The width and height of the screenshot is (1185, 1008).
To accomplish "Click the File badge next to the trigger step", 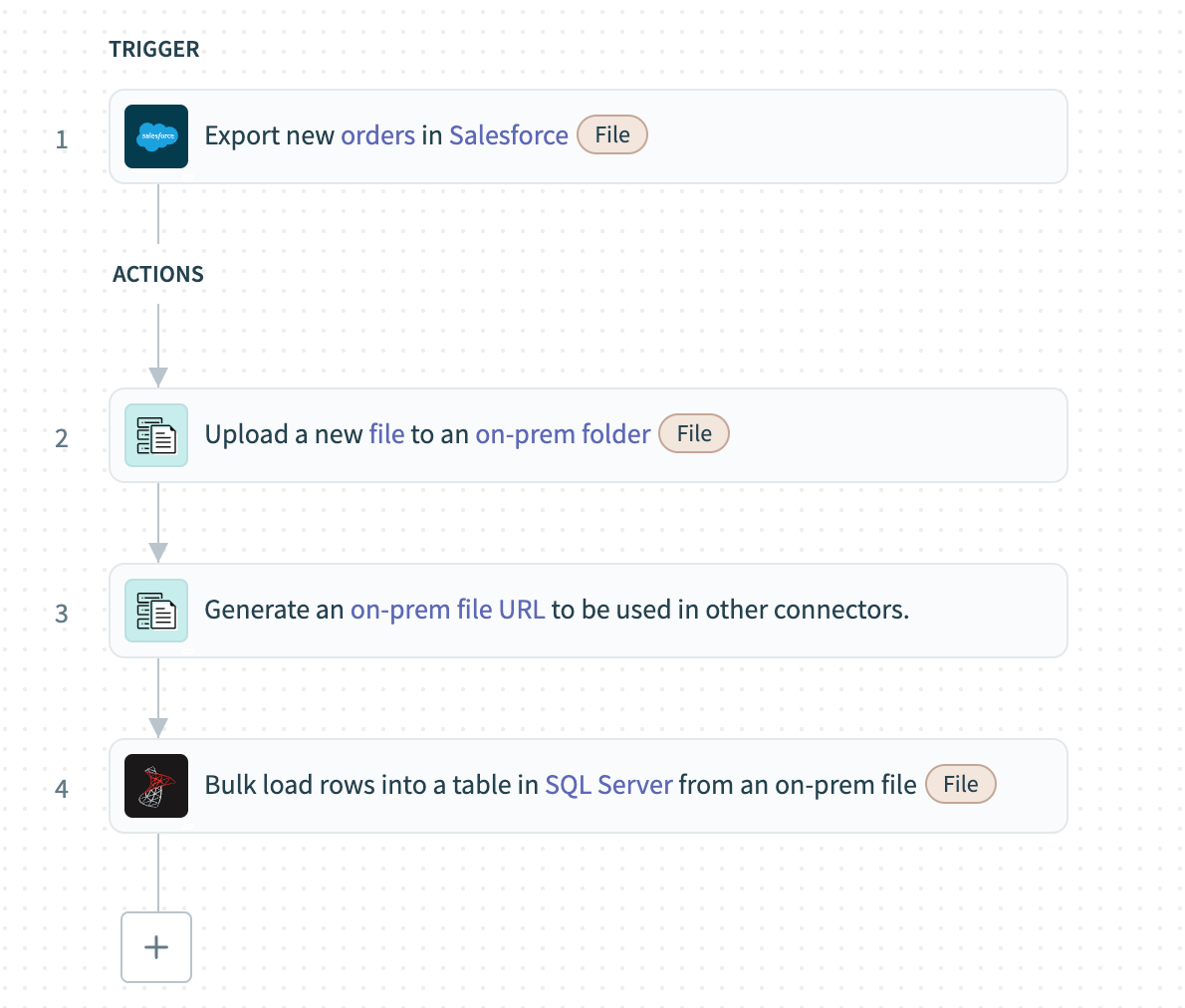I will coord(611,134).
